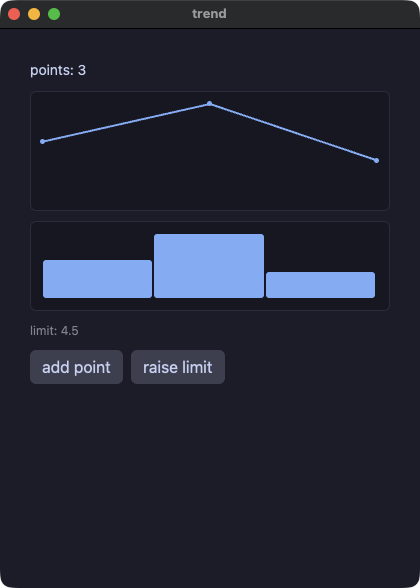Click the "add point" button

click(x=76, y=367)
